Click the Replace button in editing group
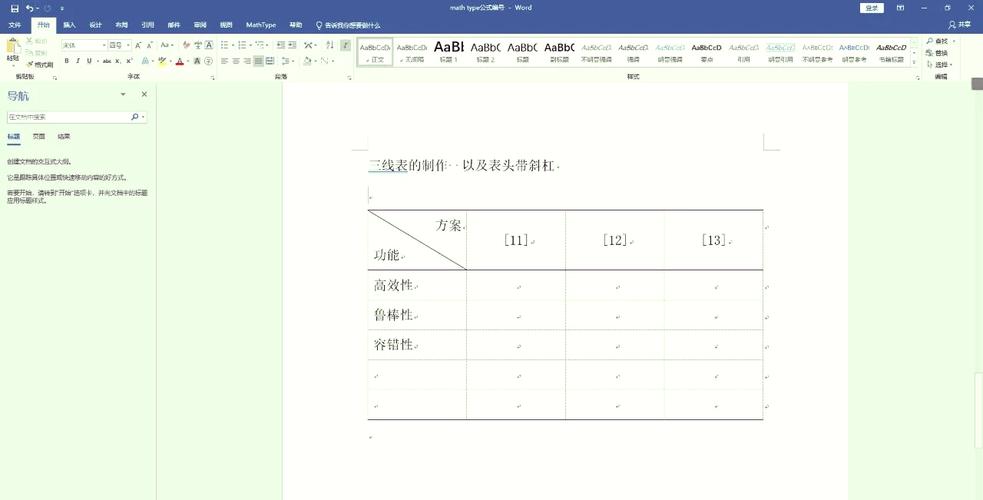 tap(938, 53)
